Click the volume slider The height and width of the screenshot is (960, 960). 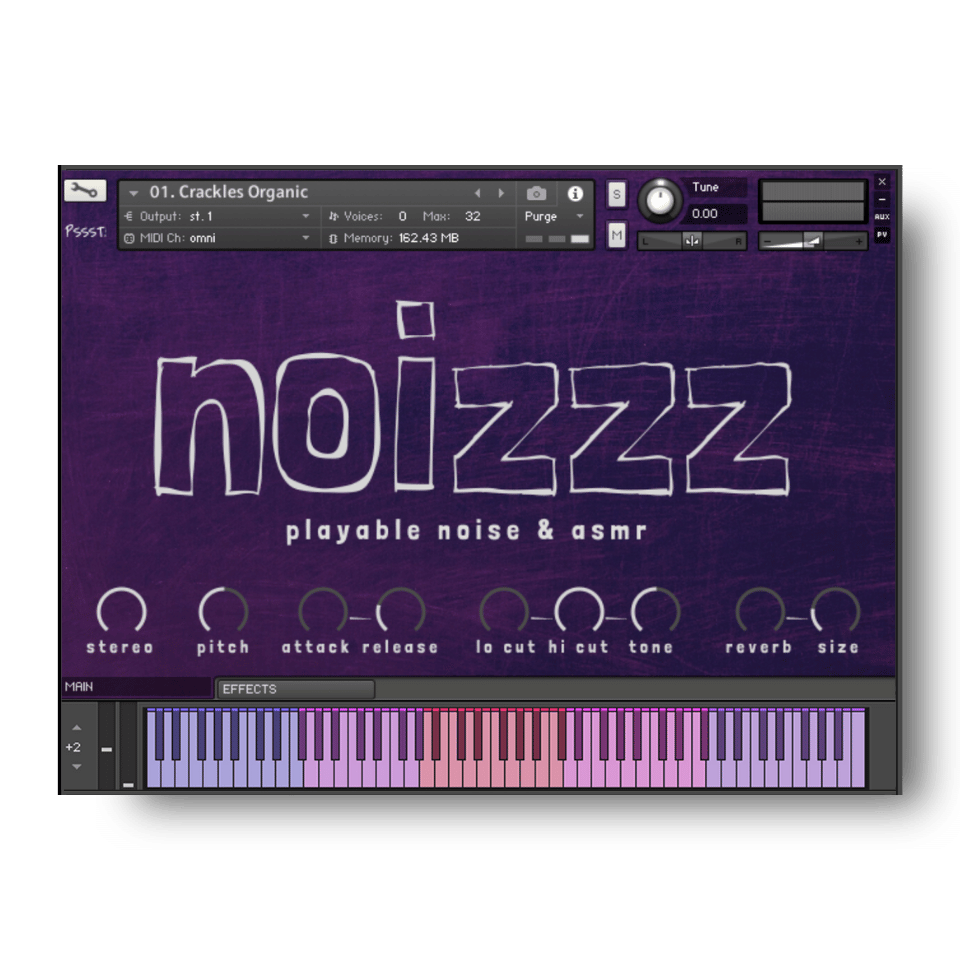point(812,241)
